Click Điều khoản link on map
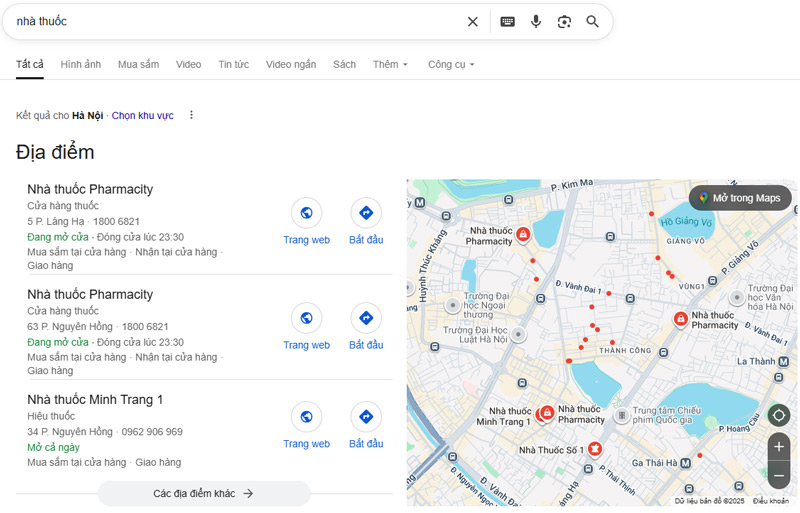The height and width of the screenshot is (513, 800). point(771,501)
